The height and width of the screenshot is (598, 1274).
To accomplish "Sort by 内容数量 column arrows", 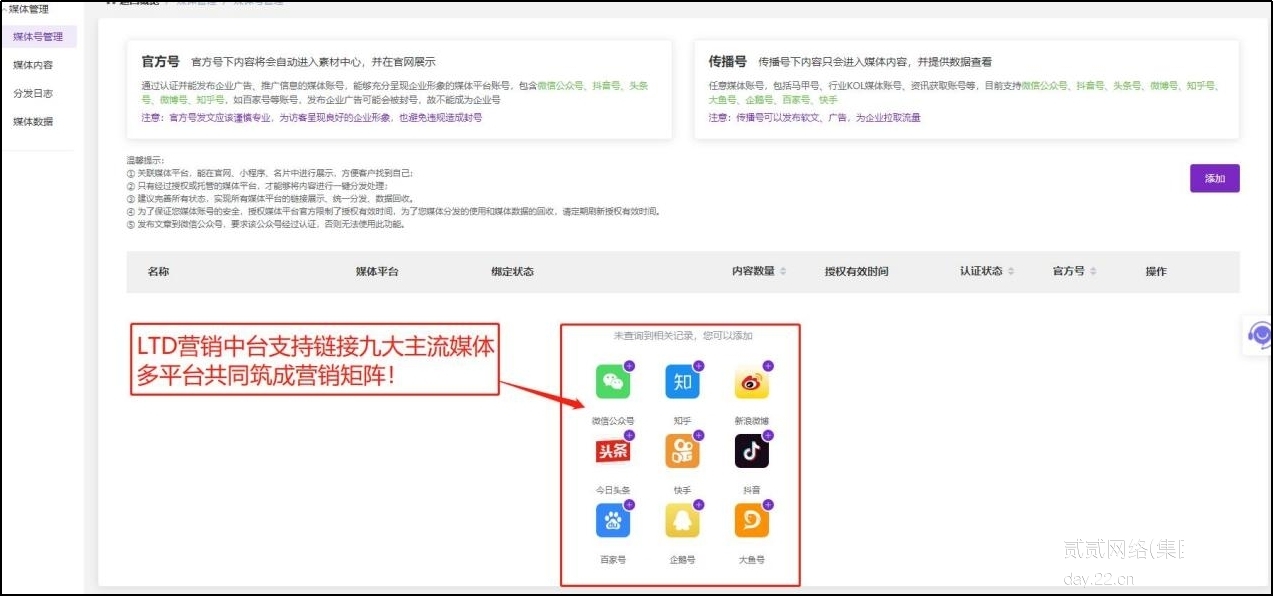I will (783, 272).
